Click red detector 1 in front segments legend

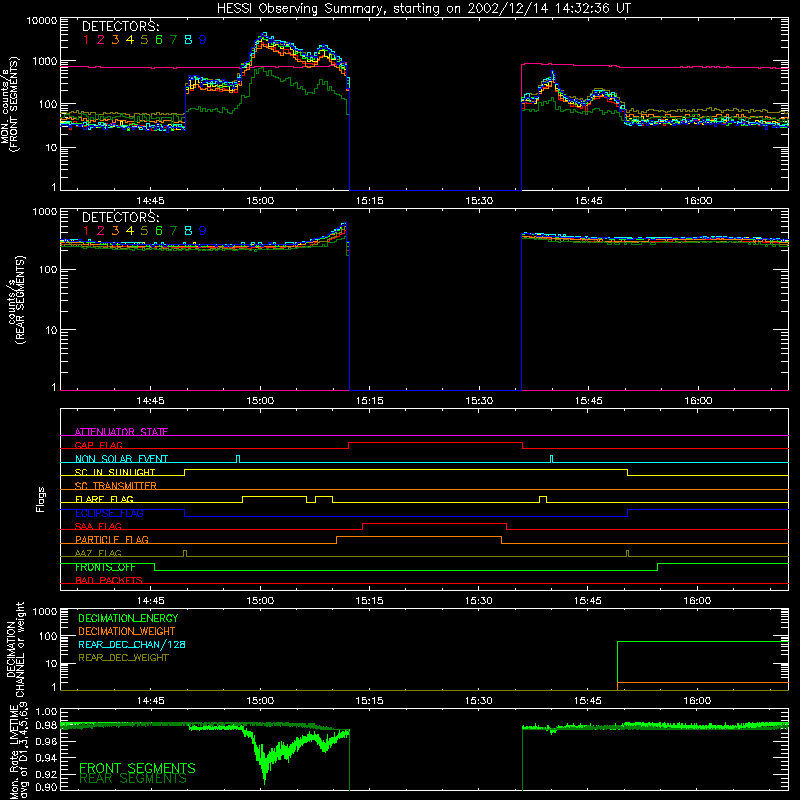point(86,40)
